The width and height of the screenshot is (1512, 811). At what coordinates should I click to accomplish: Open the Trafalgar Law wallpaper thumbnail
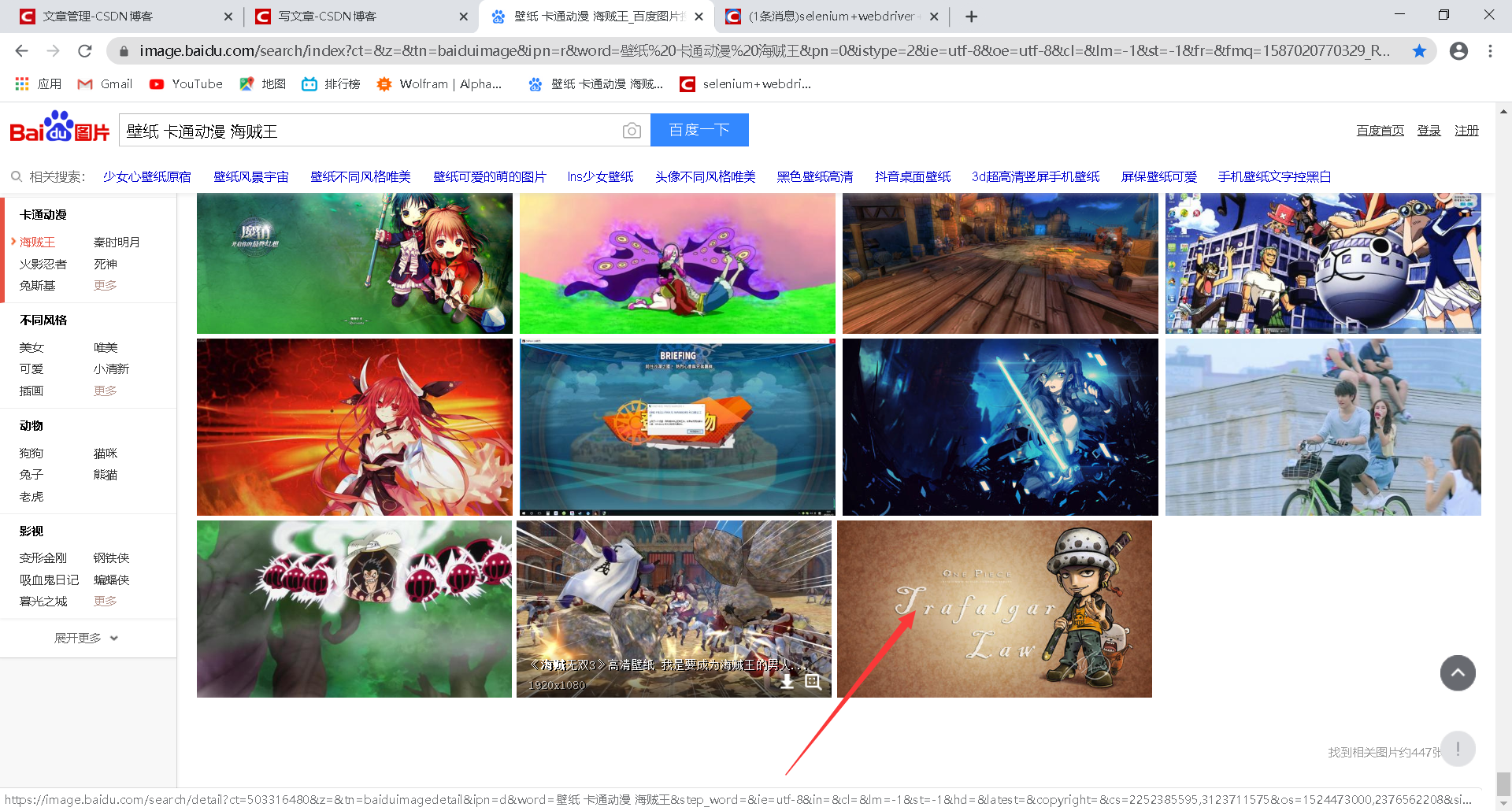[x=995, y=609]
